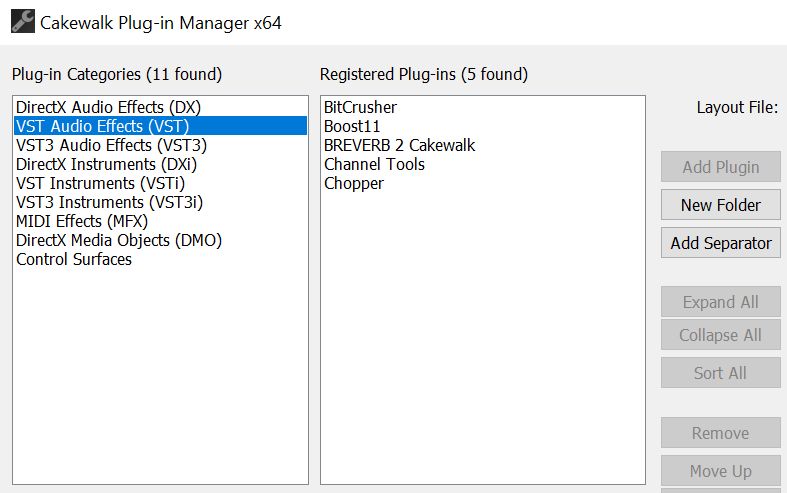Image resolution: width=787 pixels, height=493 pixels.
Task: Click the Add Plugin button
Action: pyautogui.click(x=720, y=167)
